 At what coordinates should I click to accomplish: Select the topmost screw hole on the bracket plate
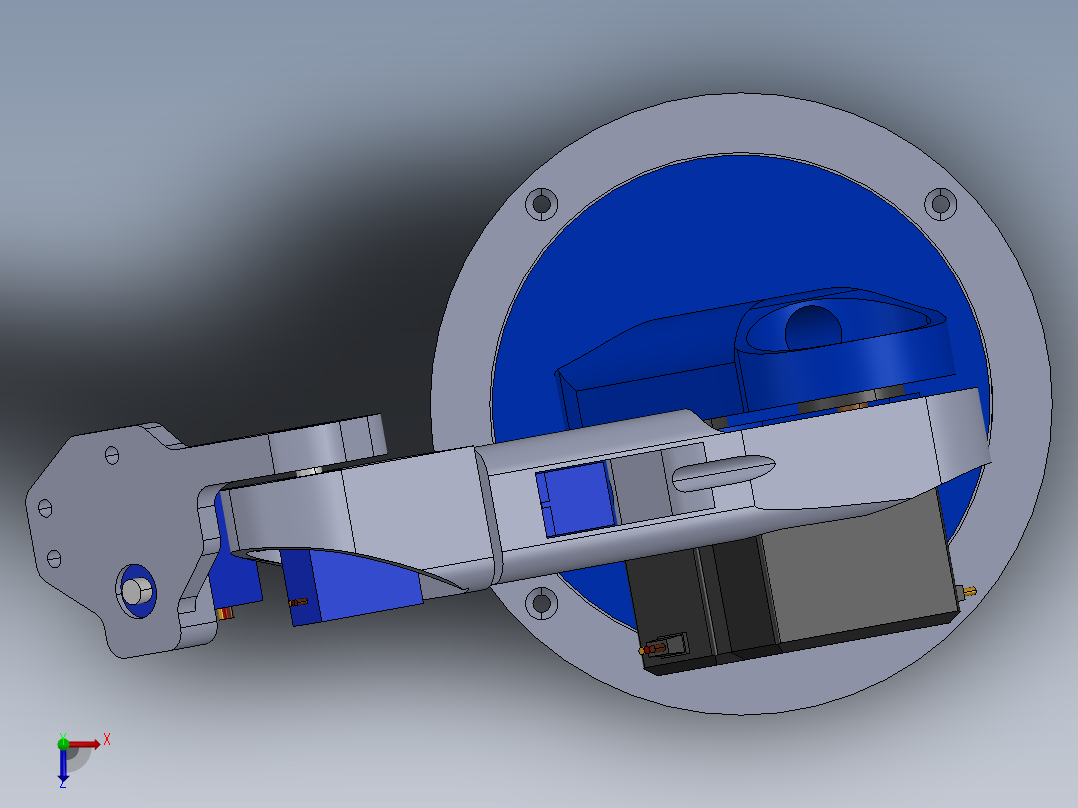[112, 455]
